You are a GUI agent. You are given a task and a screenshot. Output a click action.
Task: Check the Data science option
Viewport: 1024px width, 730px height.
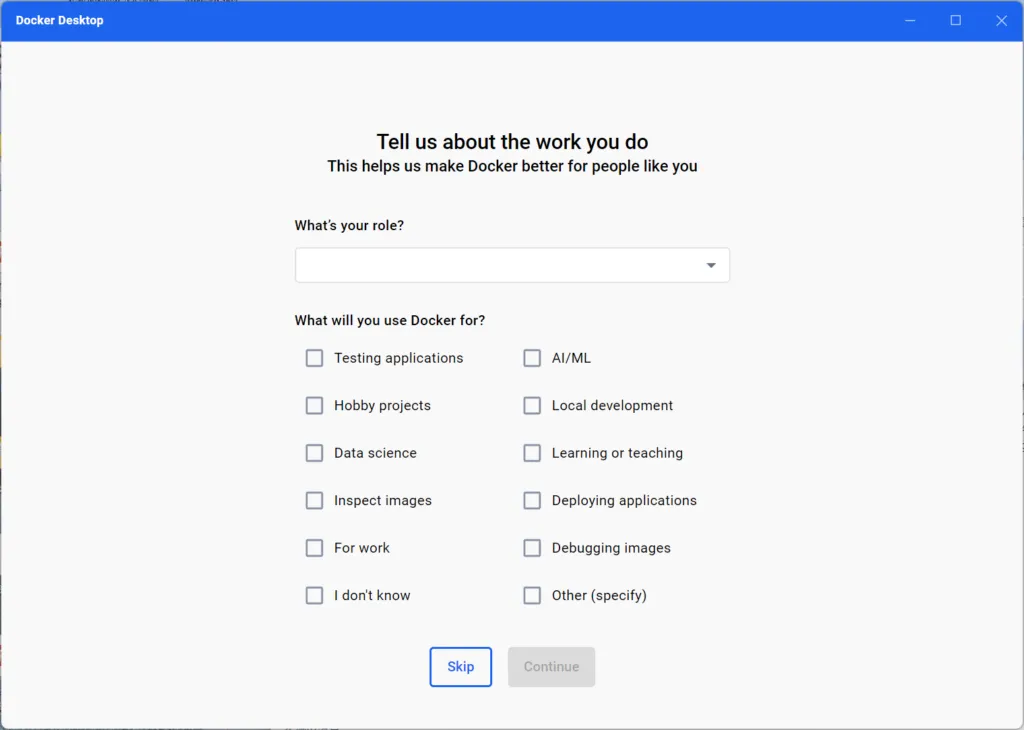pos(314,453)
